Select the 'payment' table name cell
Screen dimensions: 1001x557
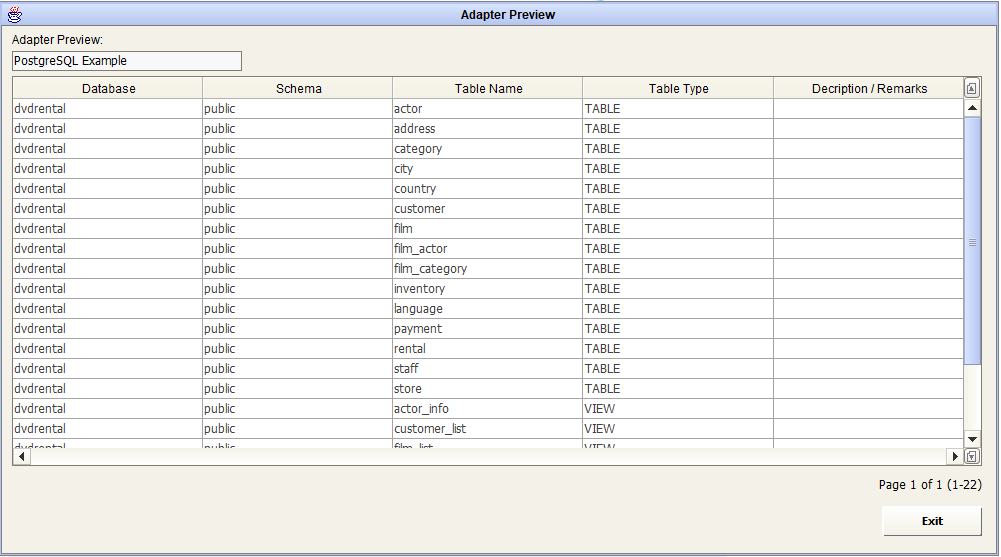coord(488,329)
